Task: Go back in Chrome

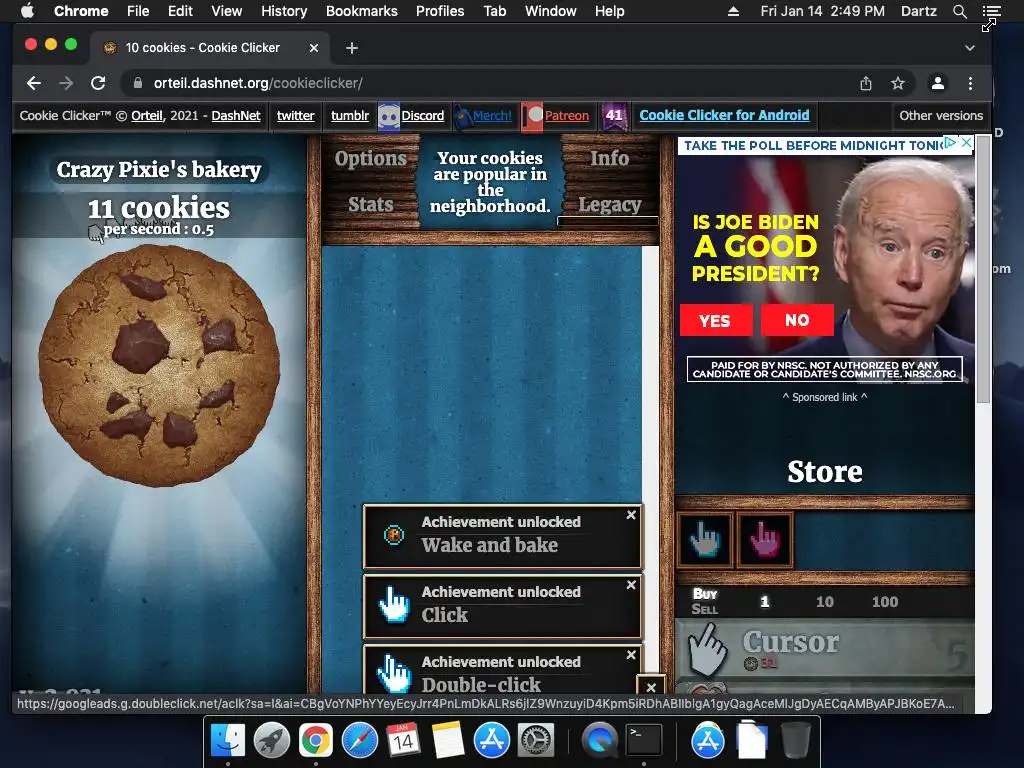Action: click(x=34, y=83)
